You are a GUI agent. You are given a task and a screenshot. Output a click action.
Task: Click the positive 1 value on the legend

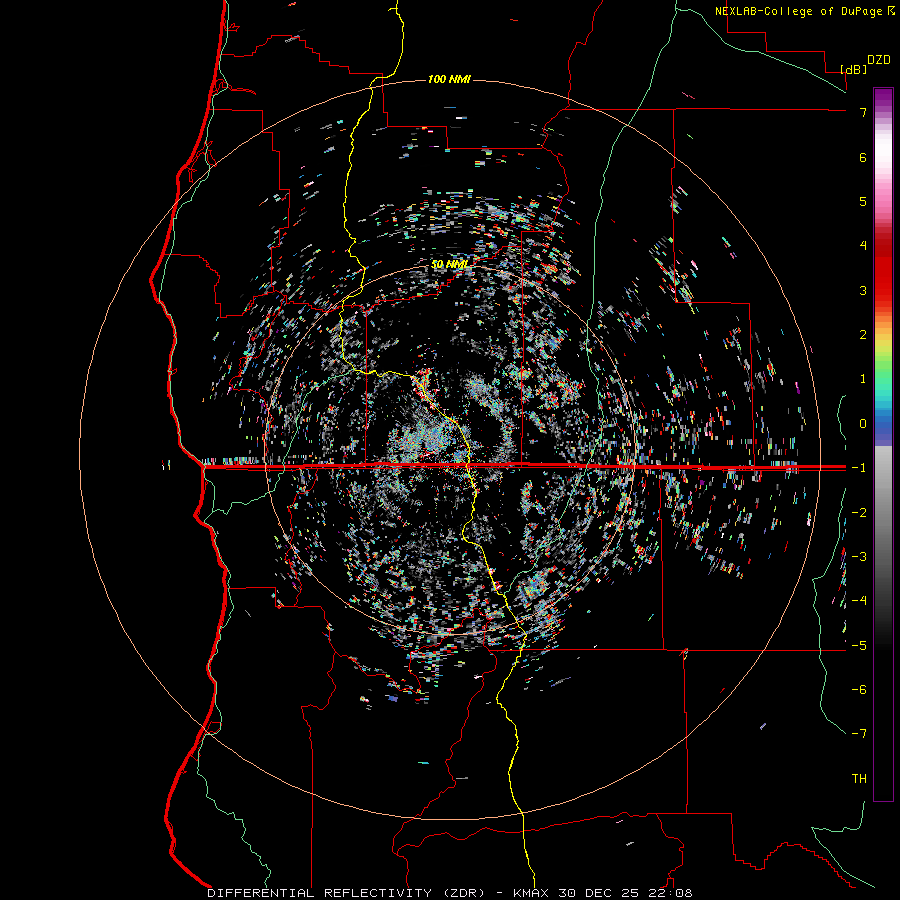(863, 379)
